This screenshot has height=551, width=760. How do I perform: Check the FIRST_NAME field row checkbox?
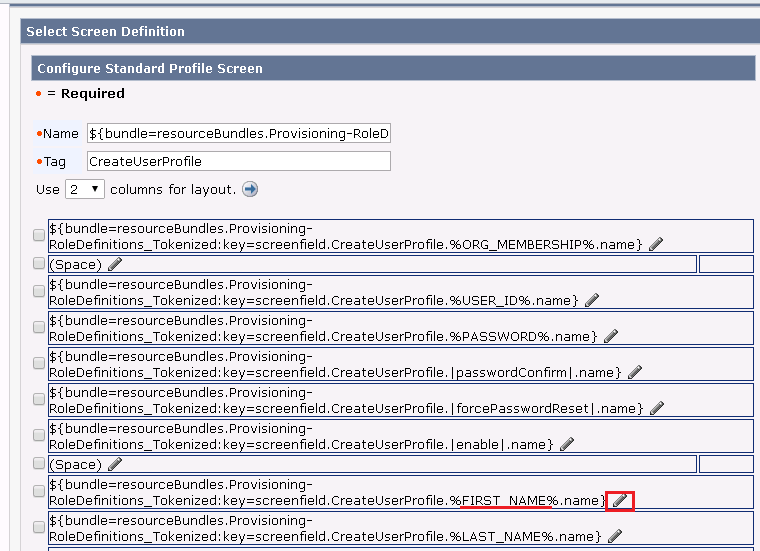(x=39, y=492)
